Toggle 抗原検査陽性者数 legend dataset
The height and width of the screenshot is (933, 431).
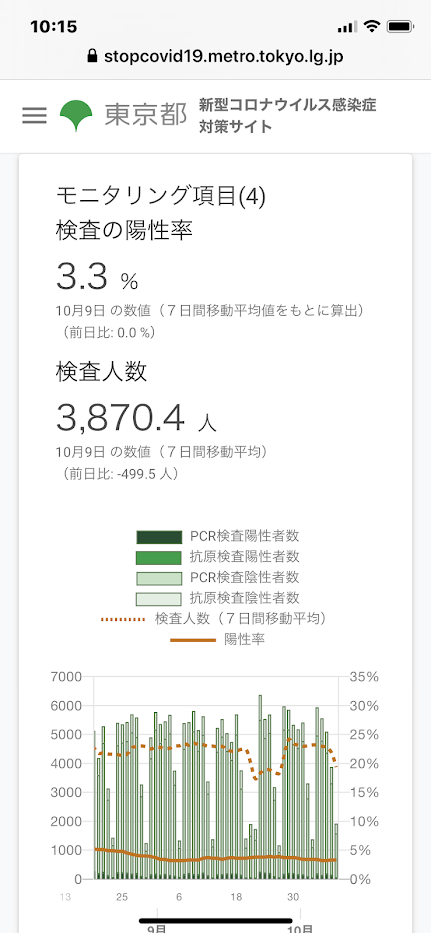click(218, 557)
